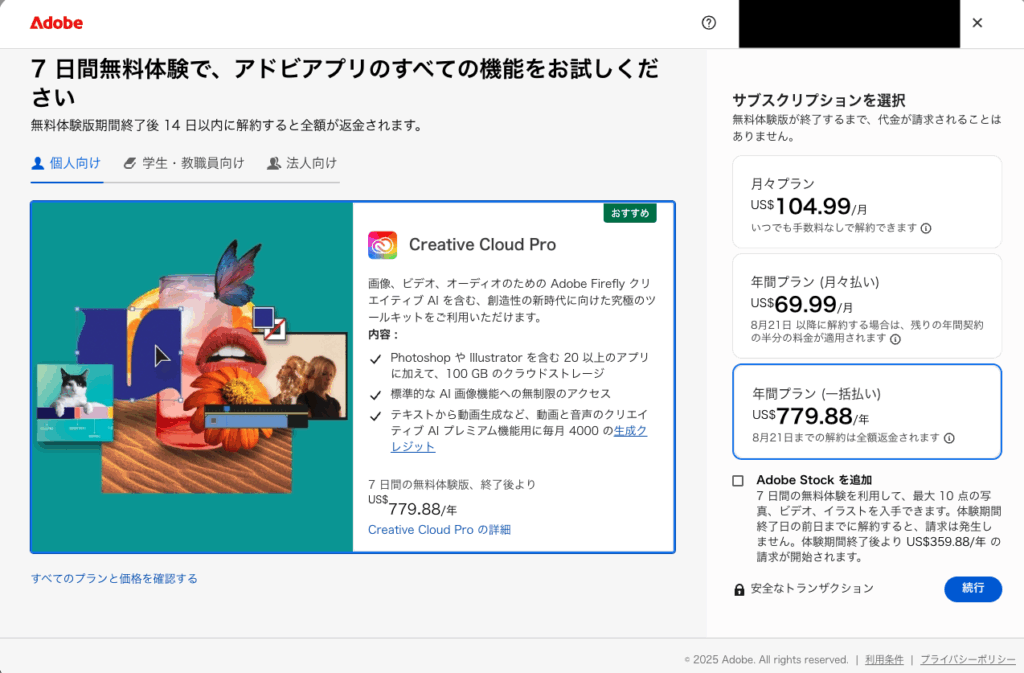This screenshot has height=673, width=1024.
Task: Open the help question mark icon
Action: 709,23
